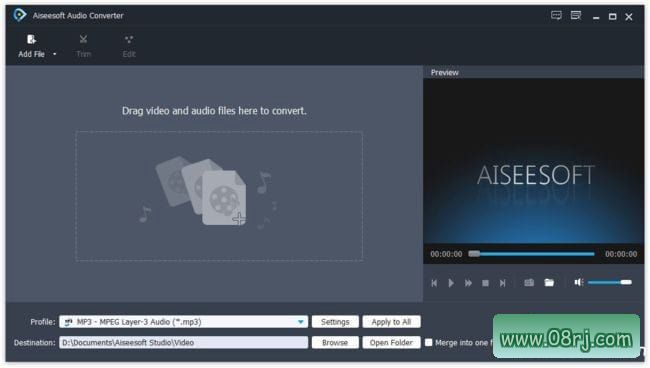Maximize the Aiseesoft Audio Converter window
650x368 pixels.
pyautogui.click(x=612, y=17)
